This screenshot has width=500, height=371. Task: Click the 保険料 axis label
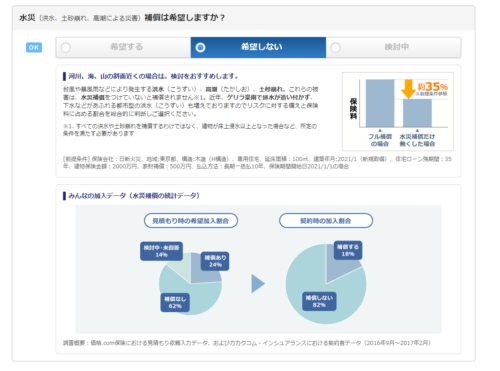[353, 109]
